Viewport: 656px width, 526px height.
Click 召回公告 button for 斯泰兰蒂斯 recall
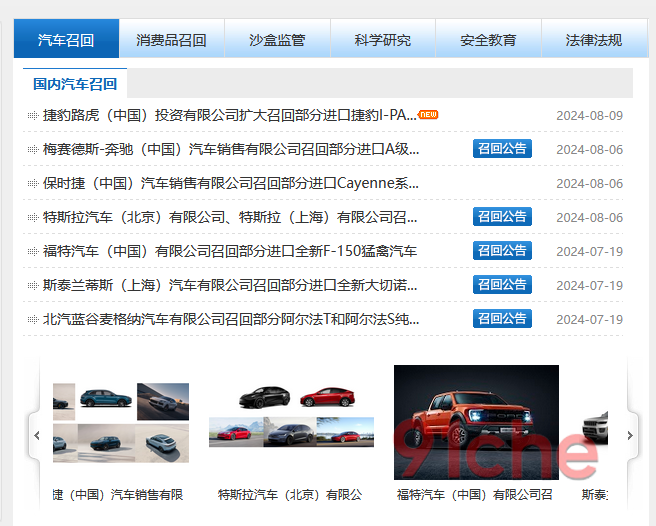[x=502, y=285]
